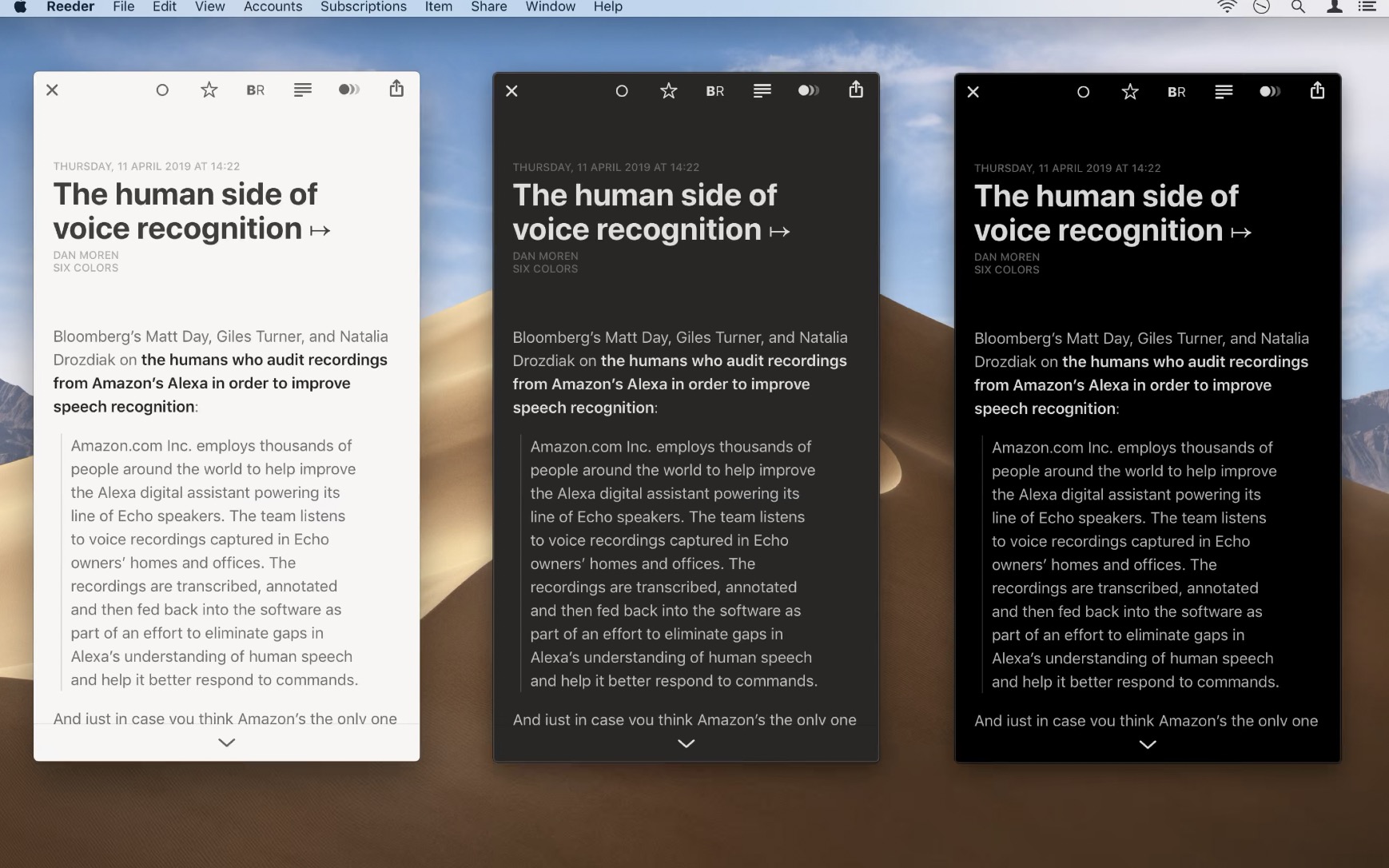The width and height of the screenshot is (1389, 868).
Task: Open Notification Center list icon
Action: click(x=1367, y=7)
